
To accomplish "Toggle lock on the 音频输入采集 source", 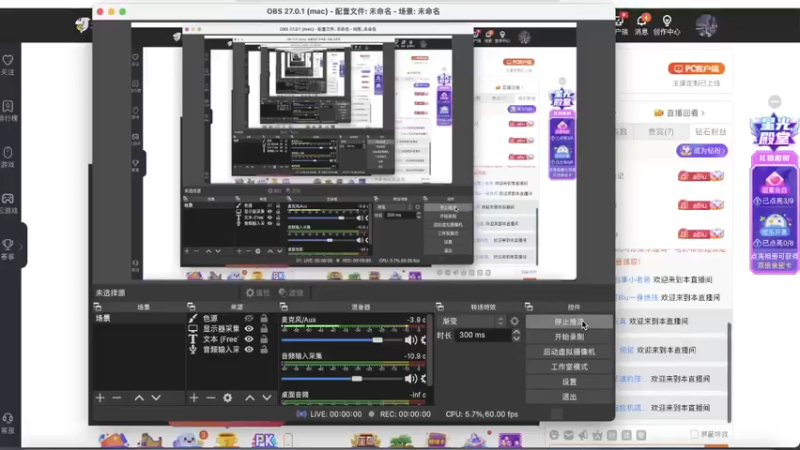I will (264, 349).
